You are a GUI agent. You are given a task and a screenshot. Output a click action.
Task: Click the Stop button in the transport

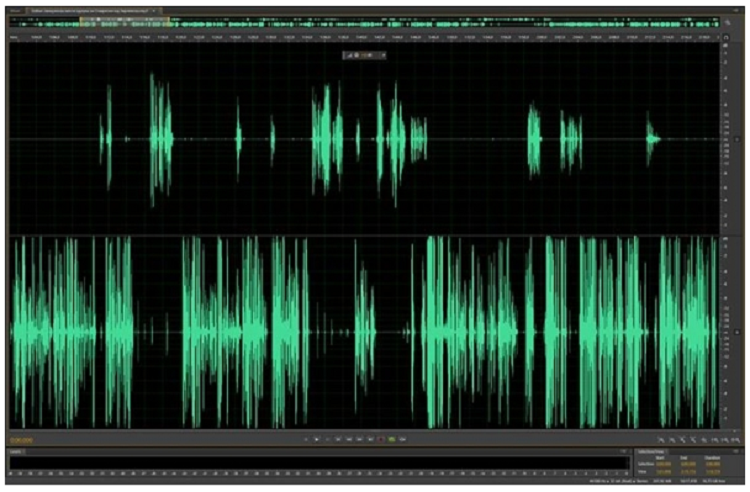coord(306,439)
